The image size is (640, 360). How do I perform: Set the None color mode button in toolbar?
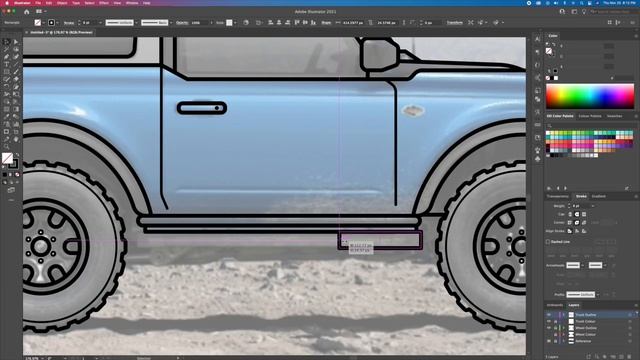[x=17, y=175]
